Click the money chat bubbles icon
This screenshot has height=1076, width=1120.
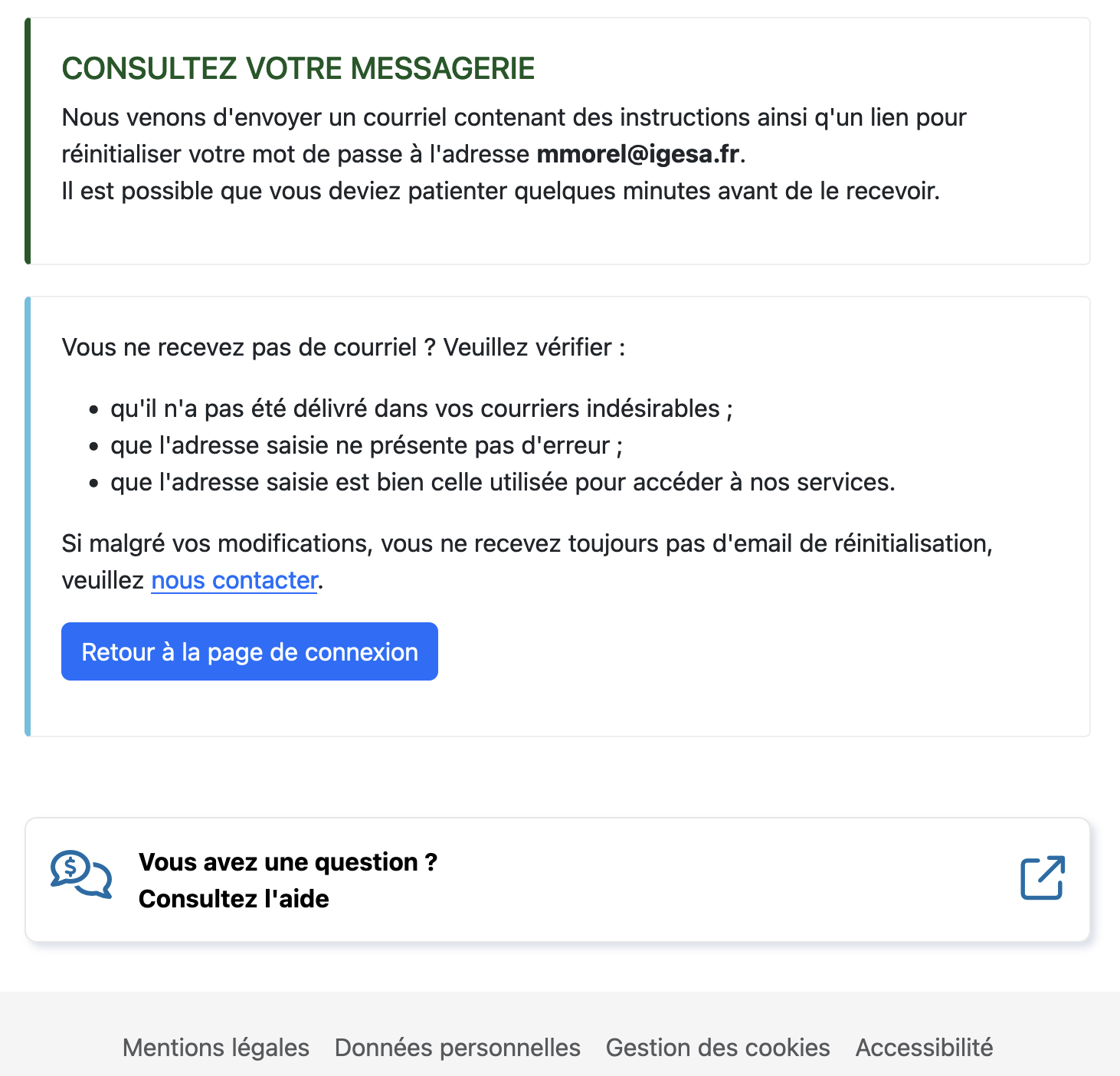81,874
